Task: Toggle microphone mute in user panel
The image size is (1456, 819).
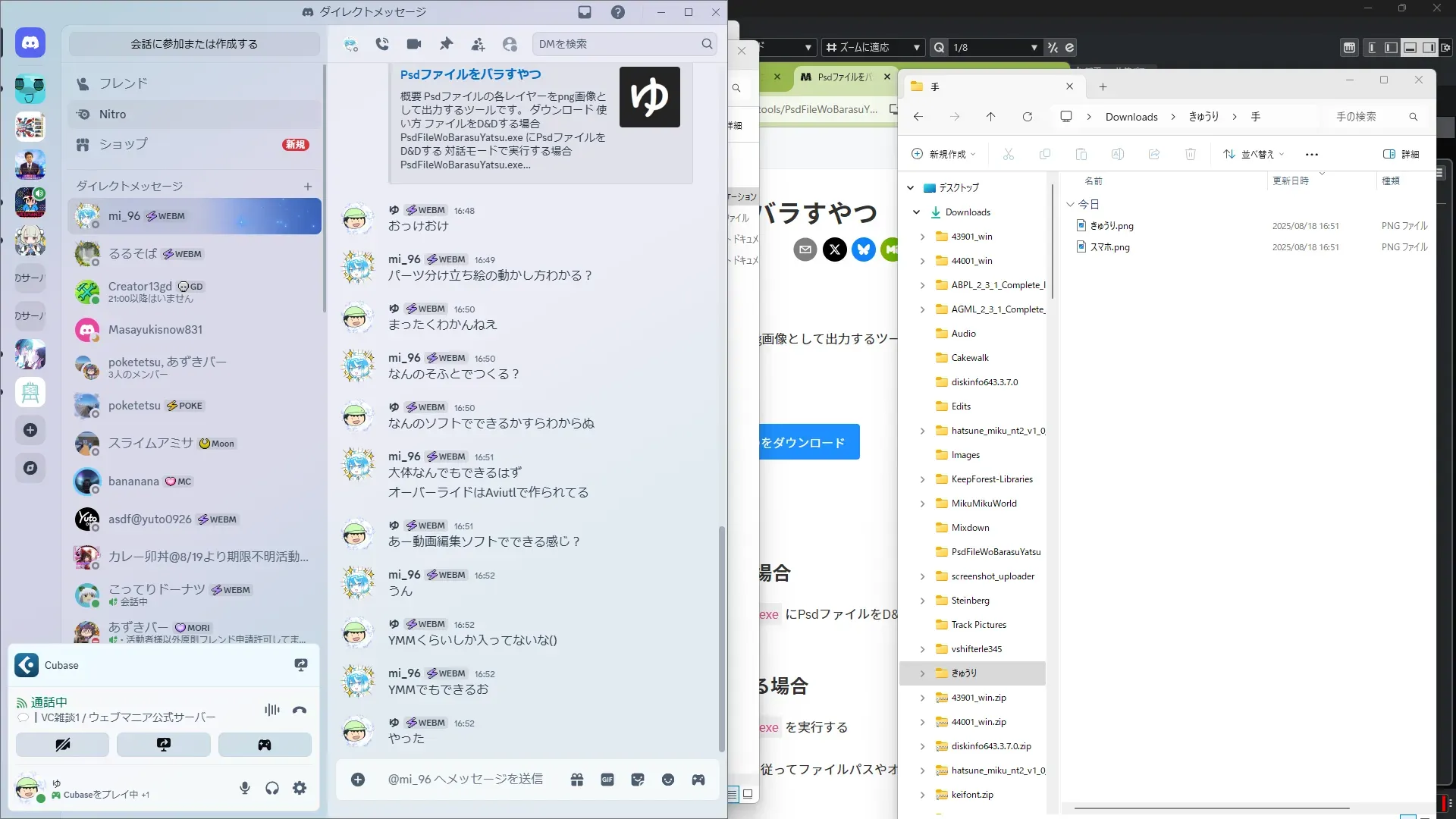Action: pyautogui.click(x=245, y=789)
